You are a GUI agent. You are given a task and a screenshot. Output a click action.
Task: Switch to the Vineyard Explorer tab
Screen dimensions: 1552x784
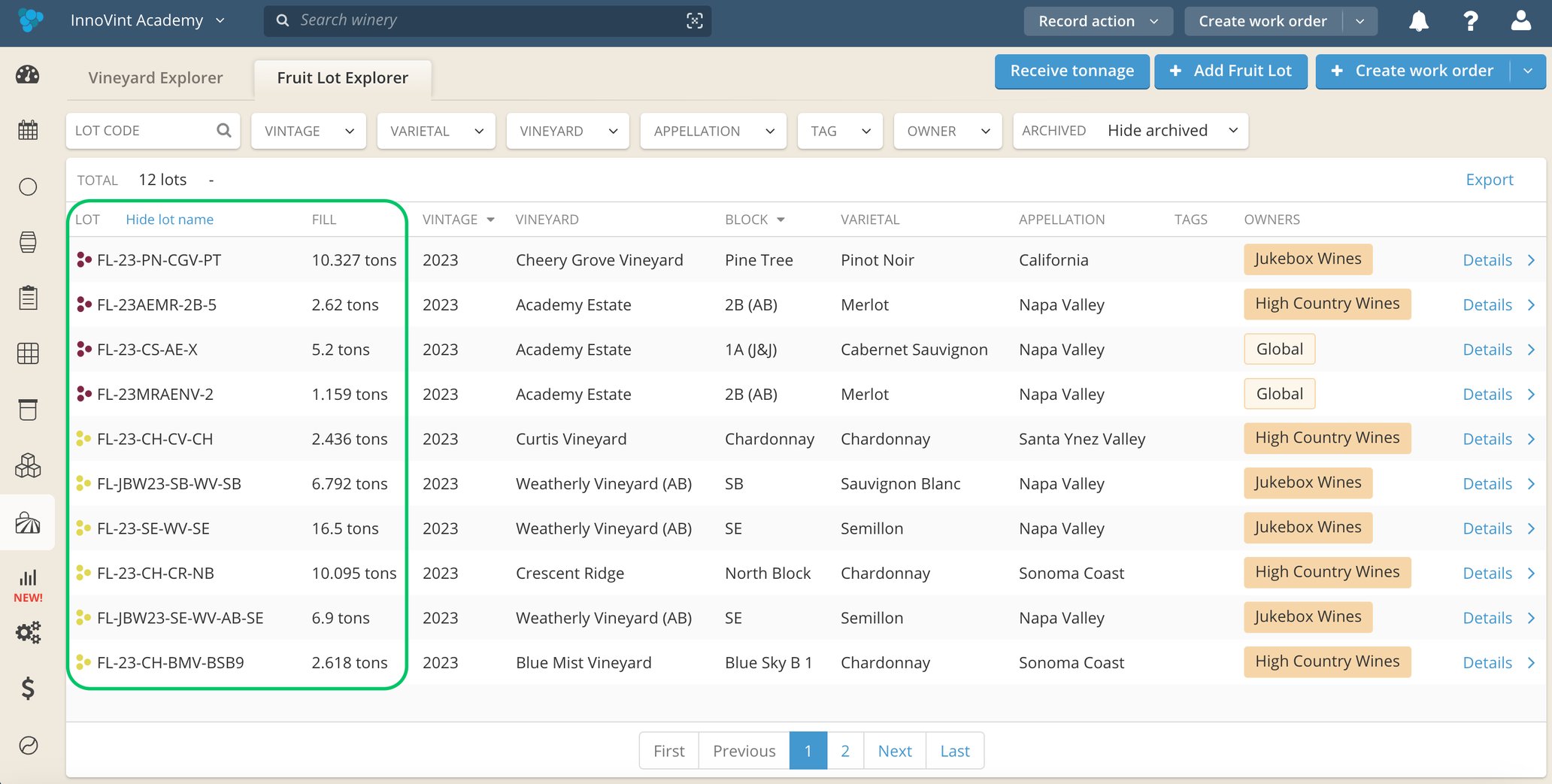(x=156, y=77)
